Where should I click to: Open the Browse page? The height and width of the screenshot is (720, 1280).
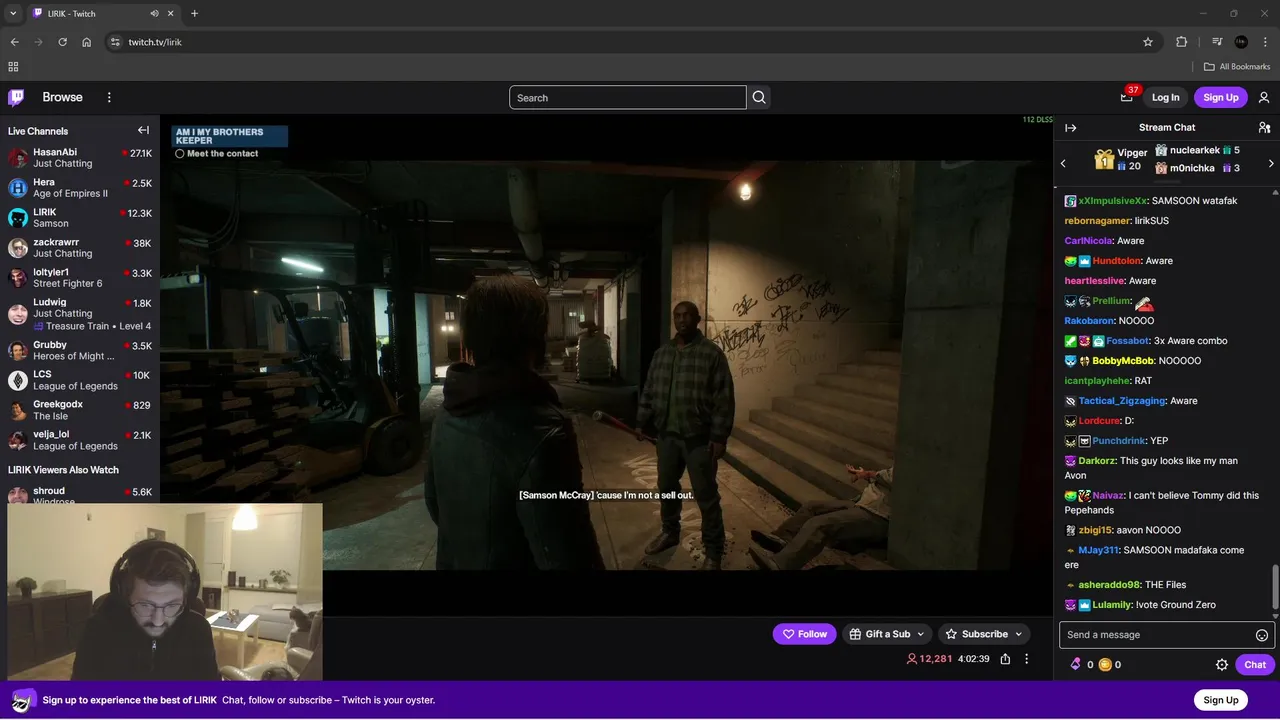click(x=62, y=97)
